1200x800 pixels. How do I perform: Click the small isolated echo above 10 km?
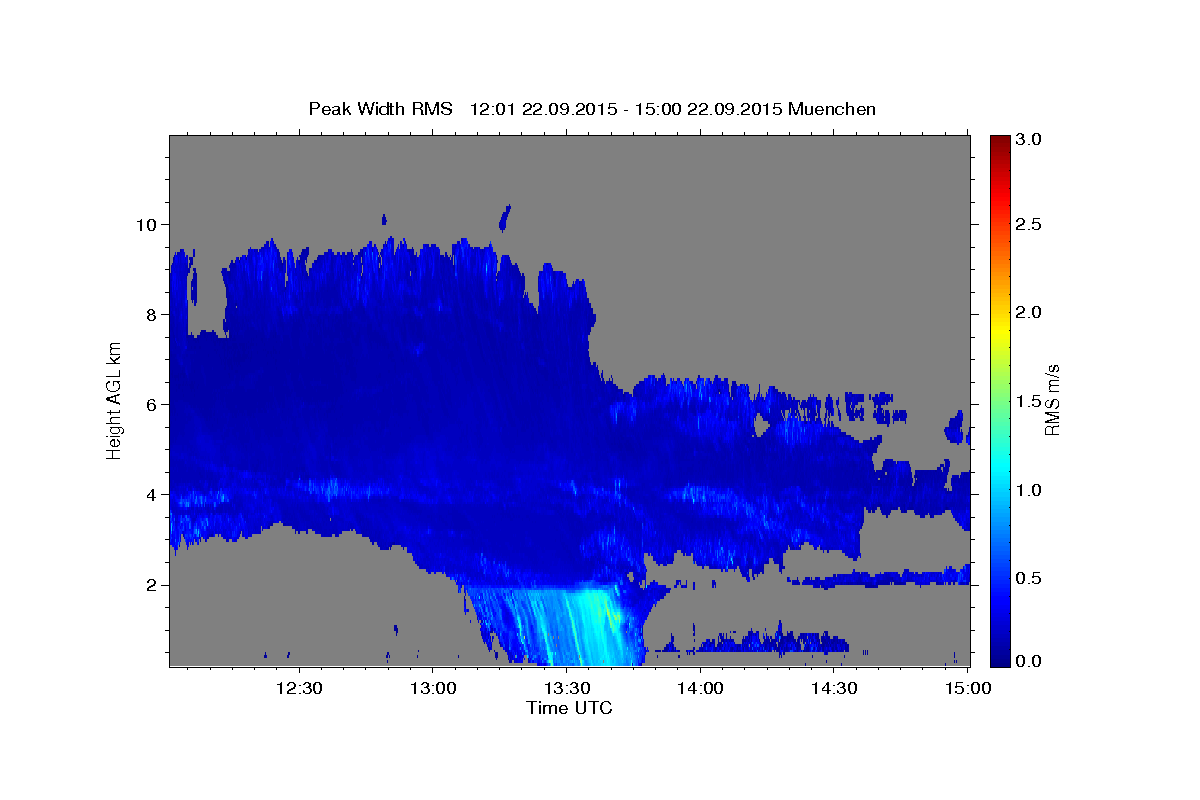click(x=506, y=216)
